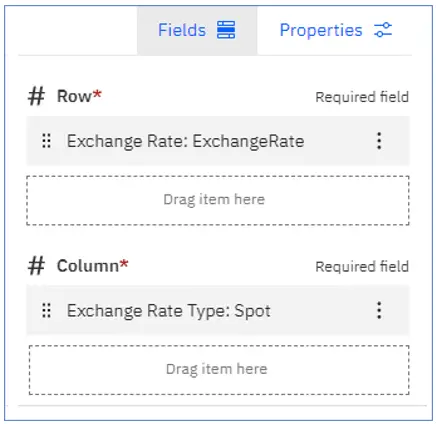Open the Properties tab

tap(336, 30)
